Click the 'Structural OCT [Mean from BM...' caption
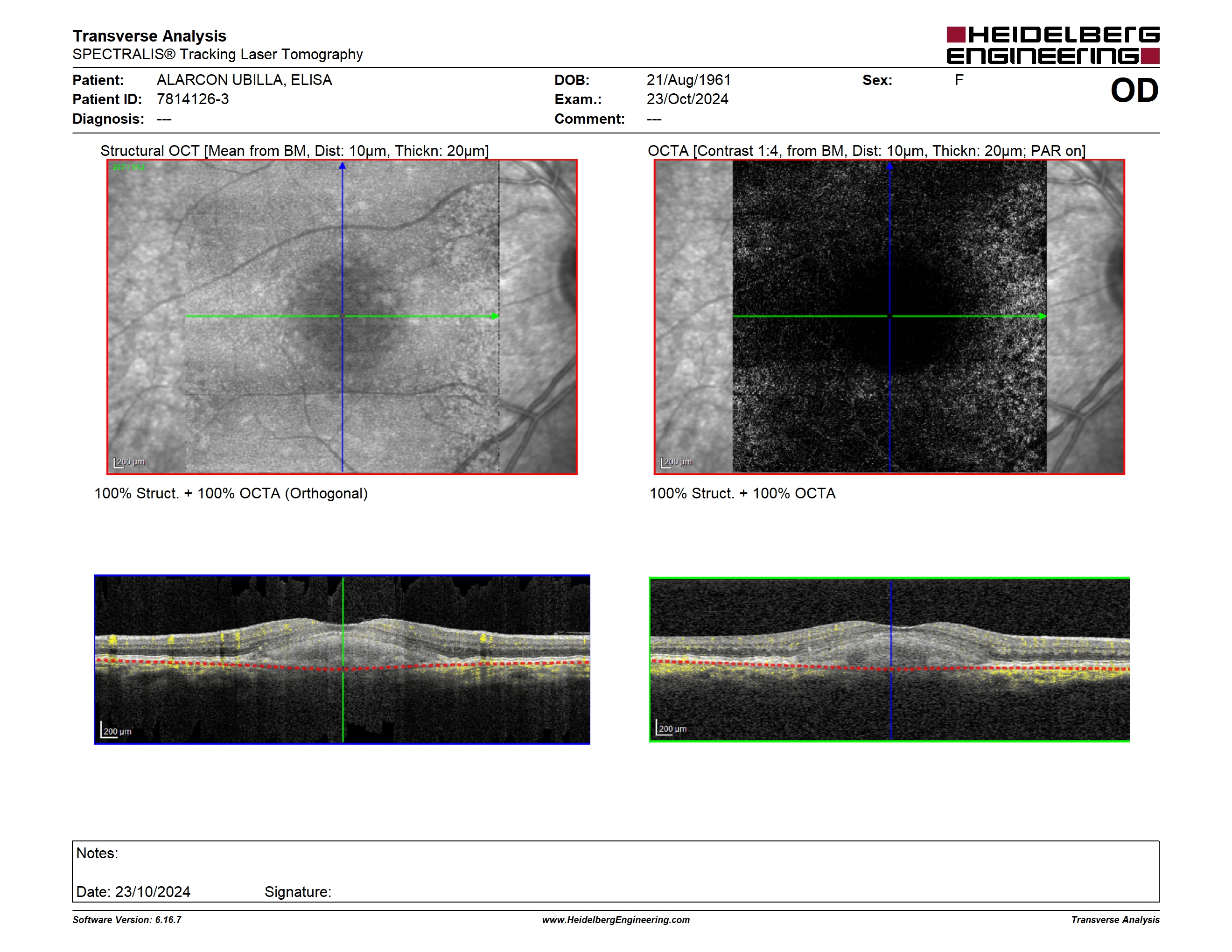Screen dimensions: 1232x952 point(294,151)
